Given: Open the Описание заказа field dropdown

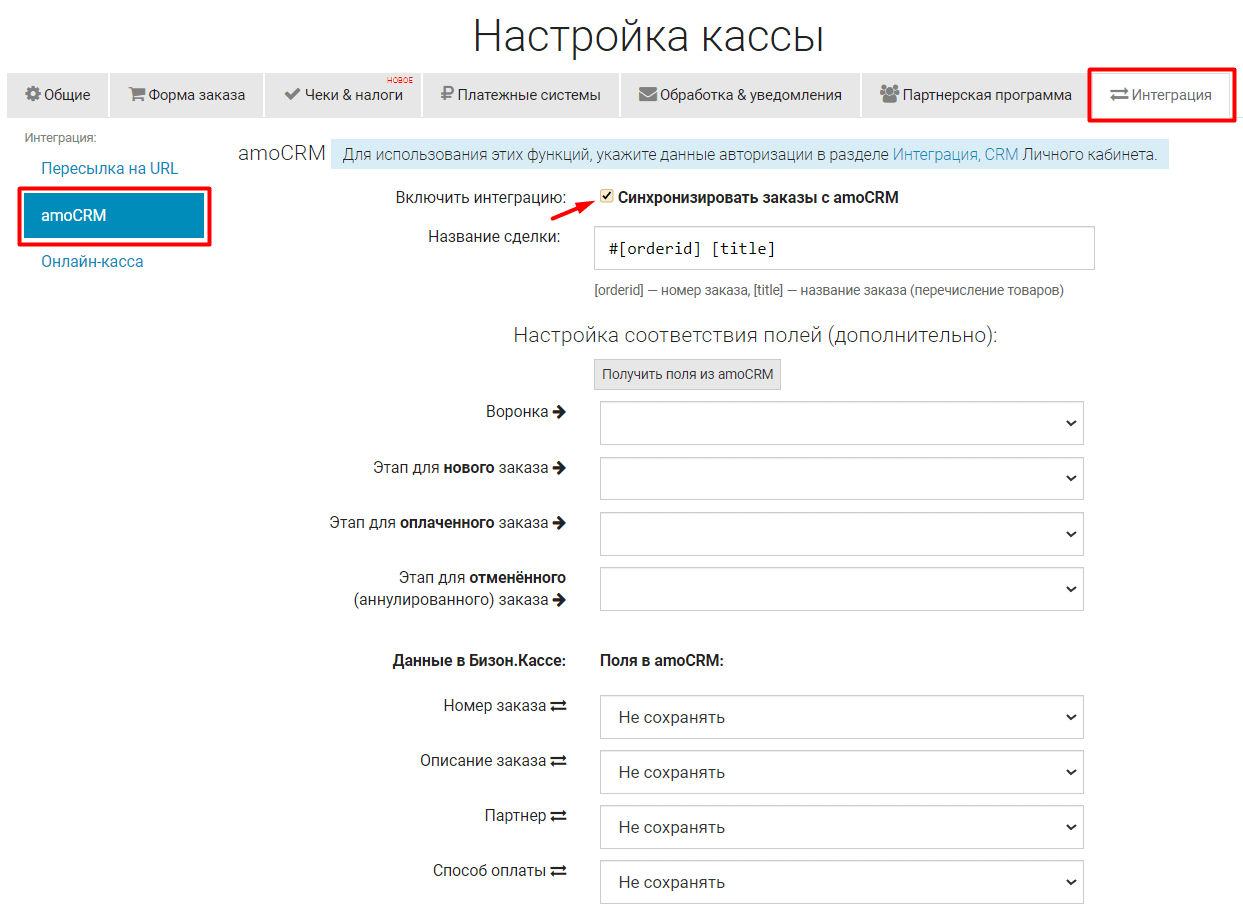Looking at the screenshot, I should [x=841, y=772].
